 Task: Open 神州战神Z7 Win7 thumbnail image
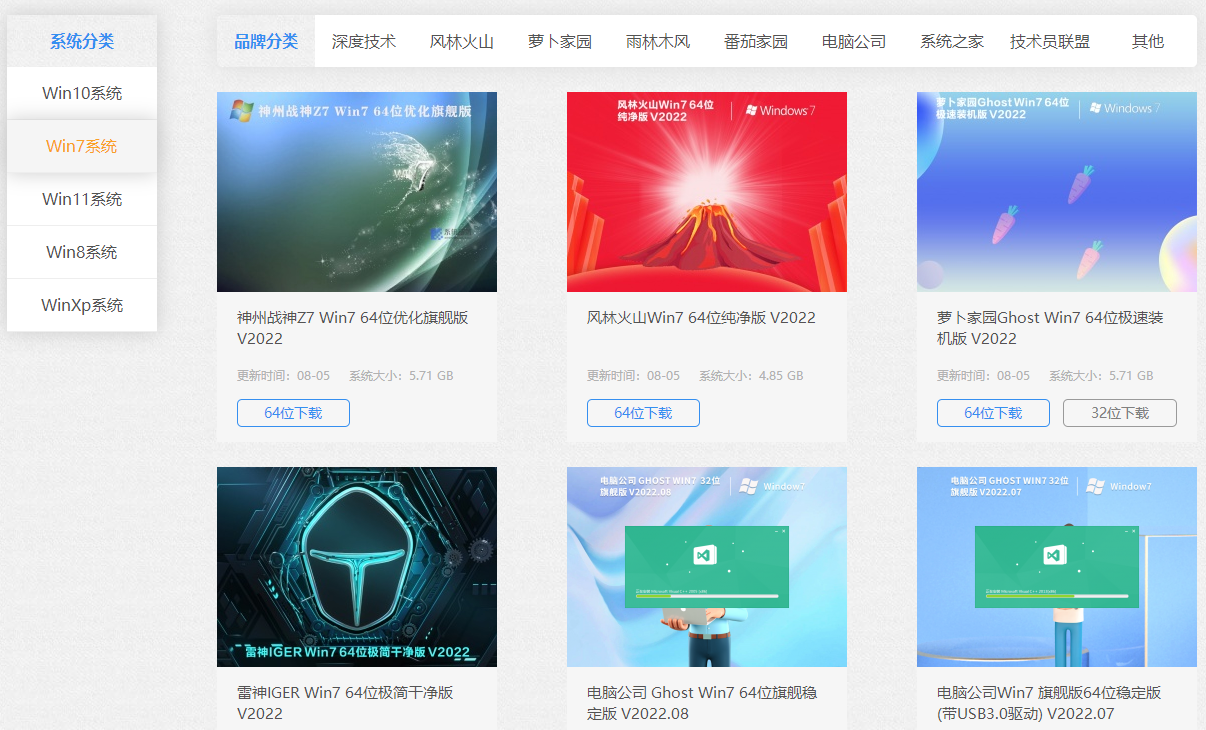[357, 192]
